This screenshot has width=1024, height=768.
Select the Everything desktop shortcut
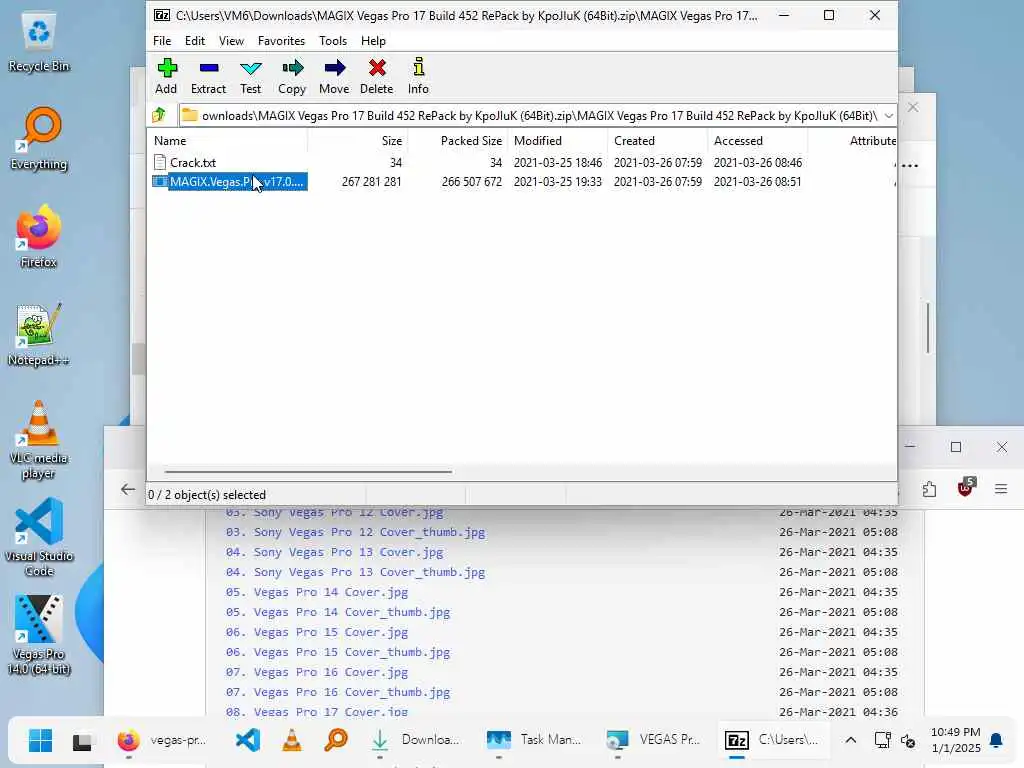coord(39,139)
